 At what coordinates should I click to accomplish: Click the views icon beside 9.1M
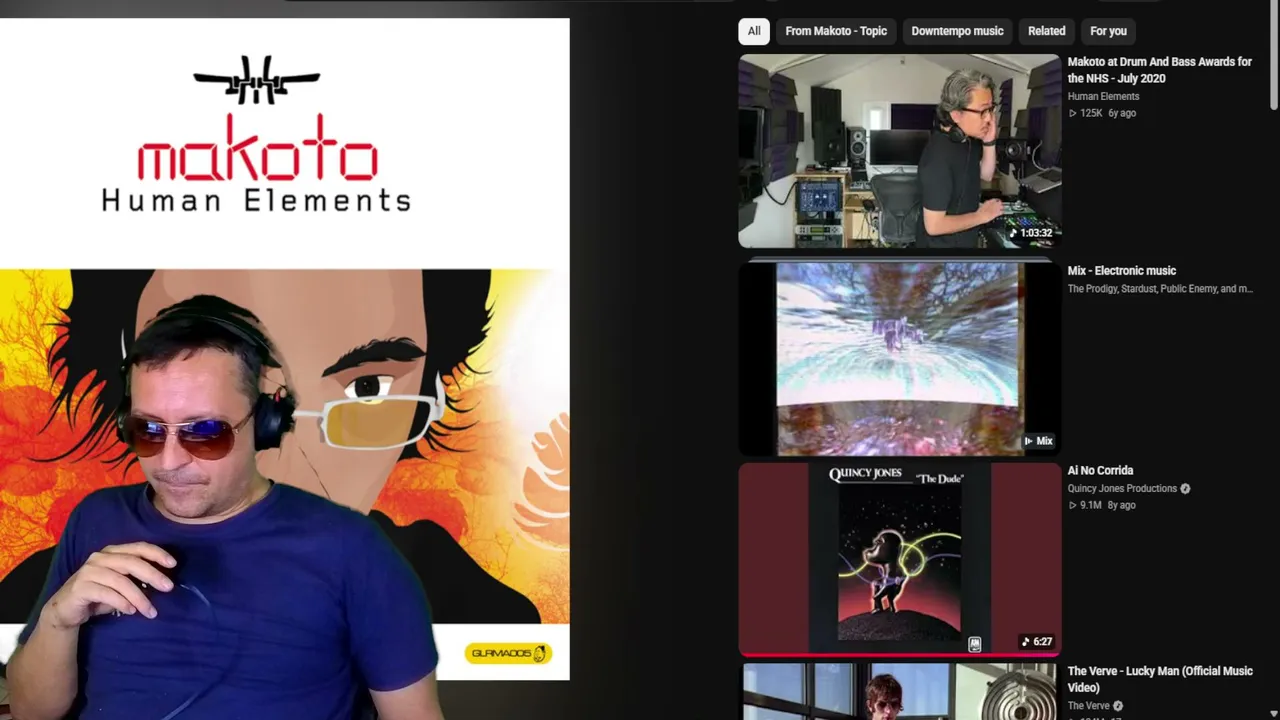coord(1073,506)
